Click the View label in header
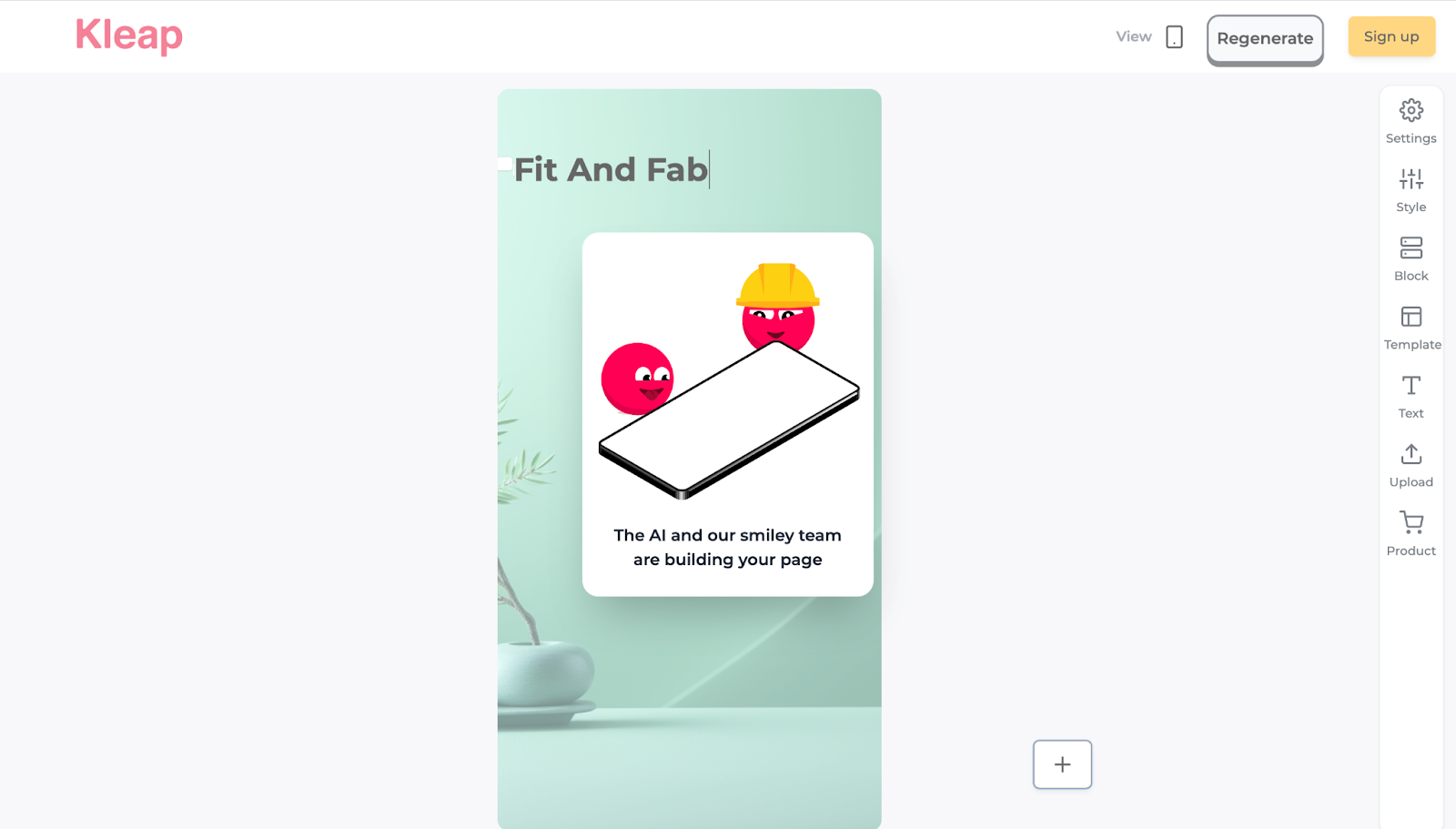The height and width of the screenshot is (829, 1456). (1134, 36)
